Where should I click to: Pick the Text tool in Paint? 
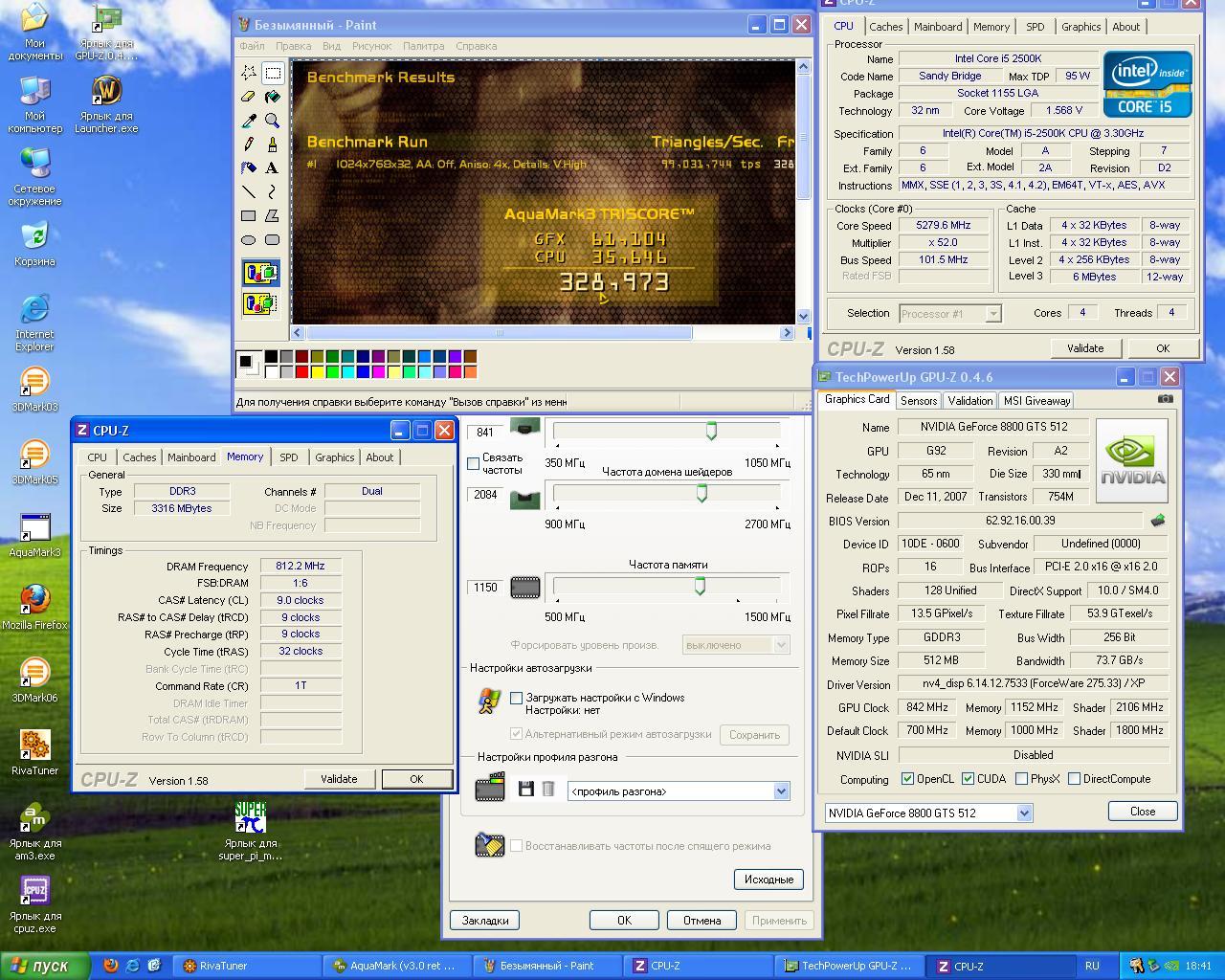click(272, 168)
